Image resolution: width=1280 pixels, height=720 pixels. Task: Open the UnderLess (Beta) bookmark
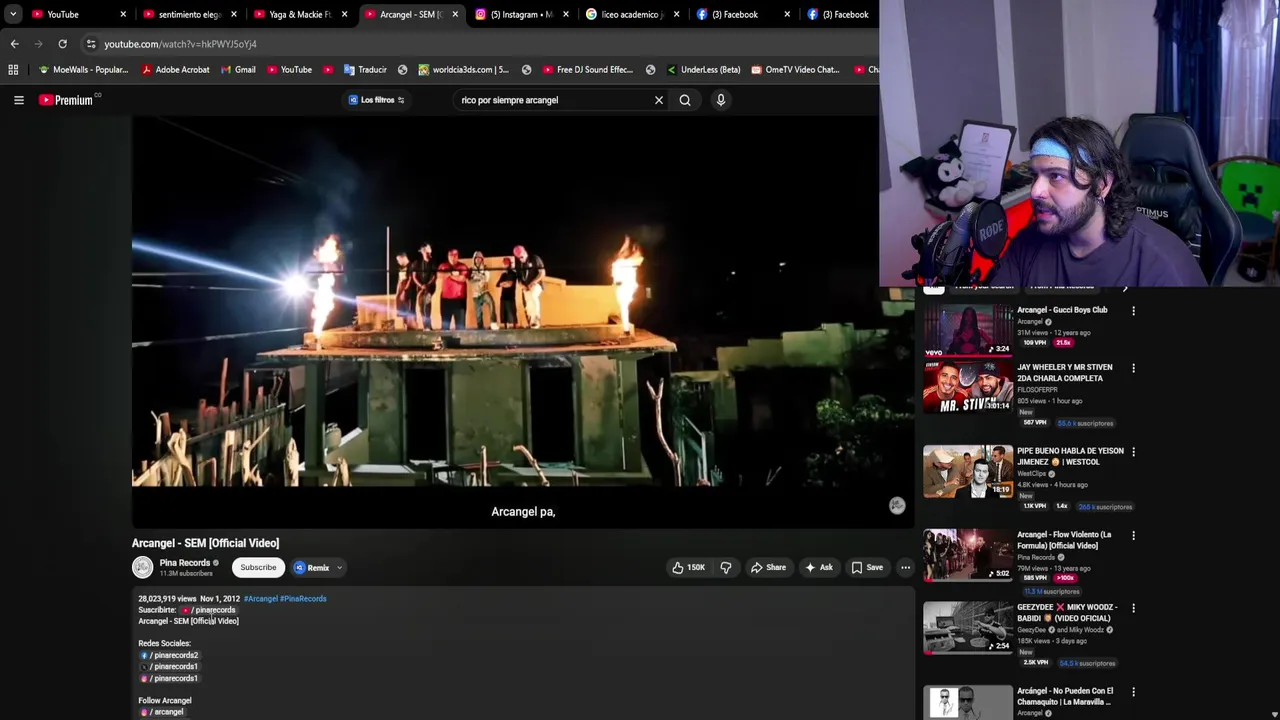(x=703, y=70)
